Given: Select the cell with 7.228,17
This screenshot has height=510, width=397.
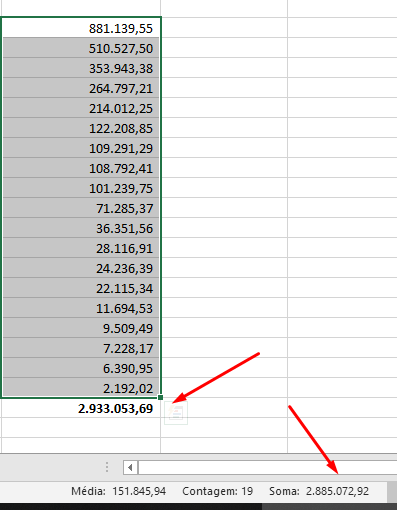Looking at the screenshot, I should 81,348.
